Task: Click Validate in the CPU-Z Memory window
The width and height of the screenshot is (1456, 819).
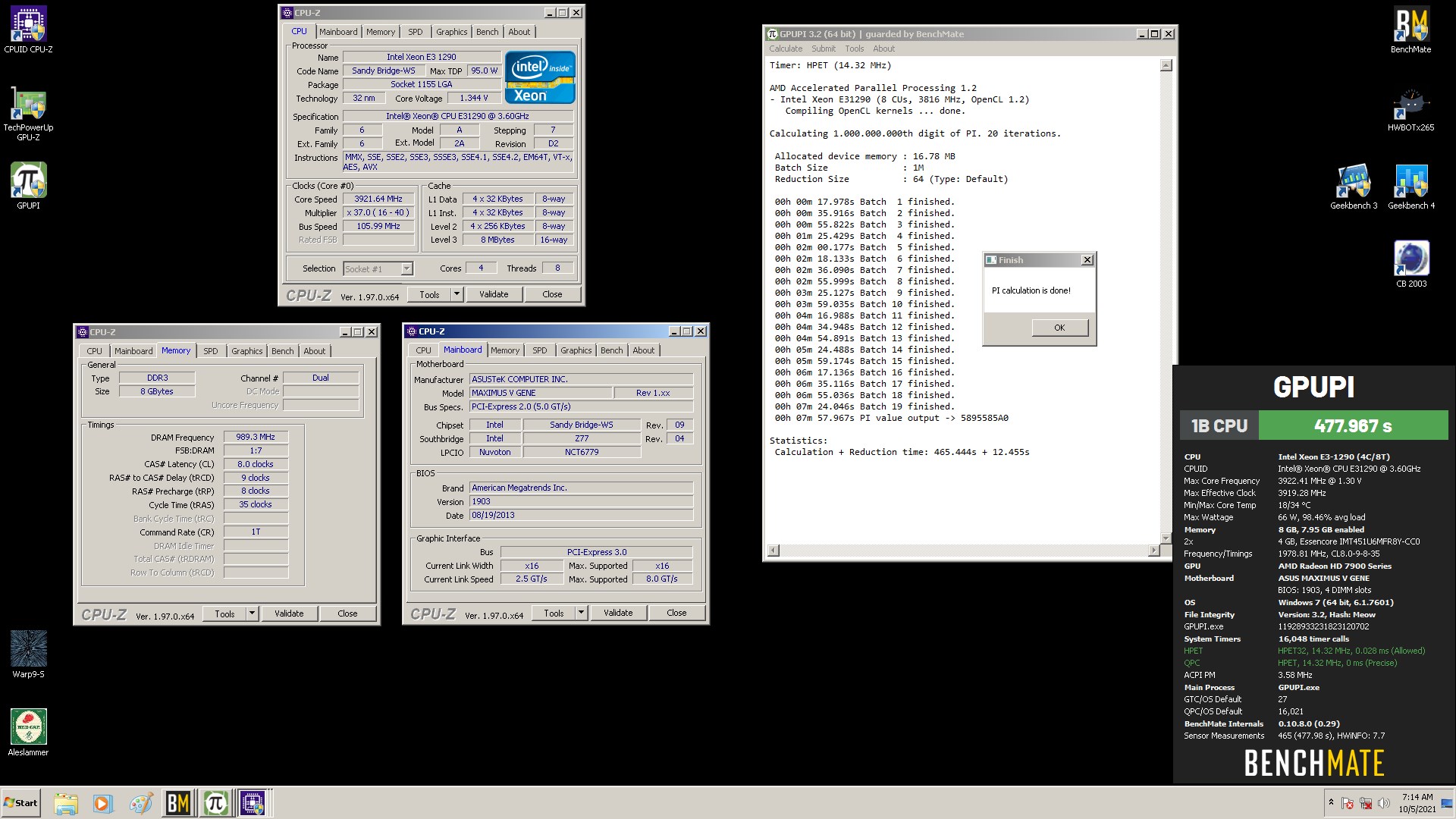Action: (x=289, y=613)
